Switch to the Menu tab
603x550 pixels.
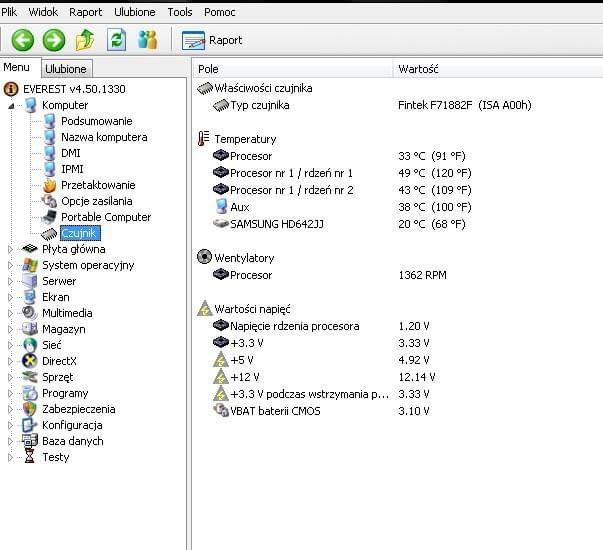click(17, 67)
